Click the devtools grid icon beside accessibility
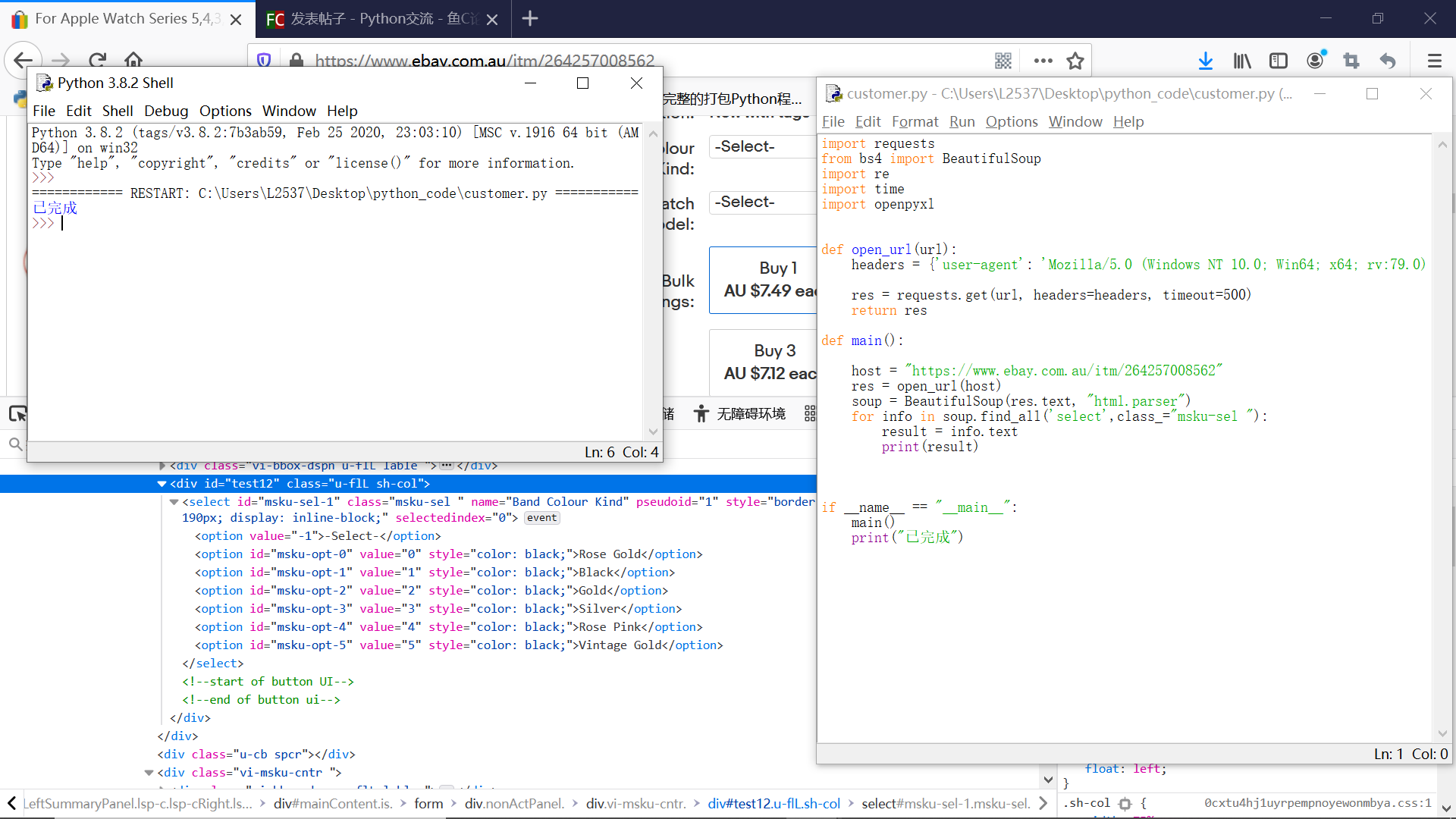 (x=810, y=414)
